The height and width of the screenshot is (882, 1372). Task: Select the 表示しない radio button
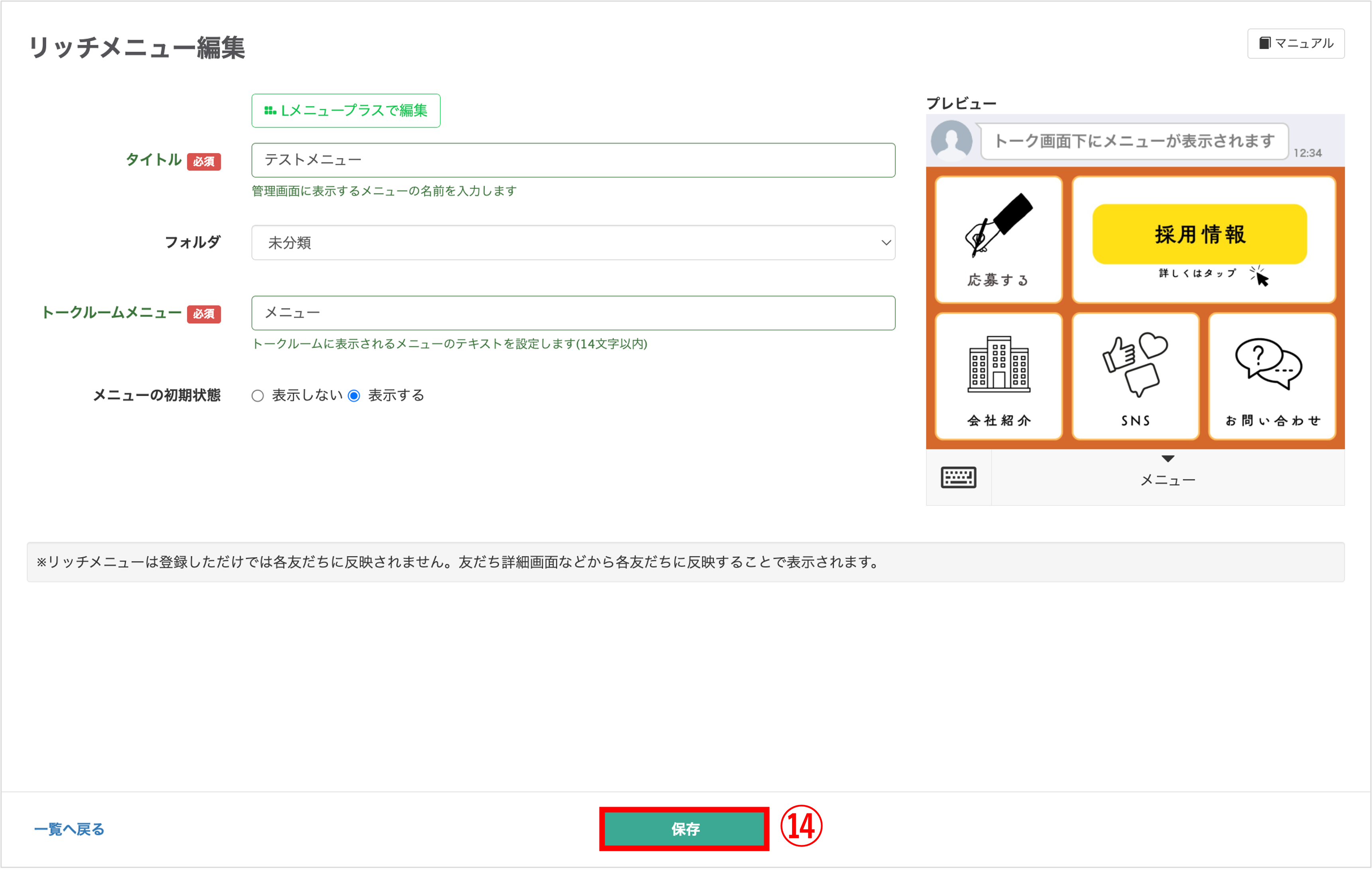(x=257, y=396)
